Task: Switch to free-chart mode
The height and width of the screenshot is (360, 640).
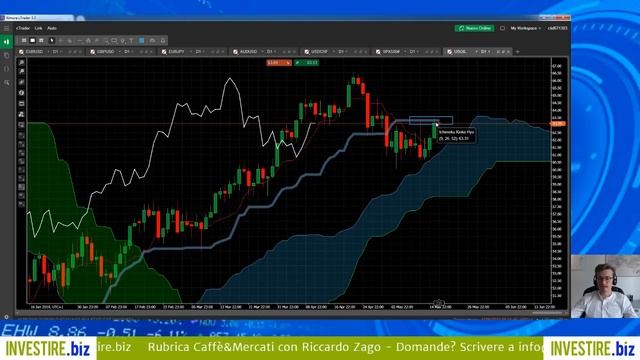Action: [x=41, y=40]
